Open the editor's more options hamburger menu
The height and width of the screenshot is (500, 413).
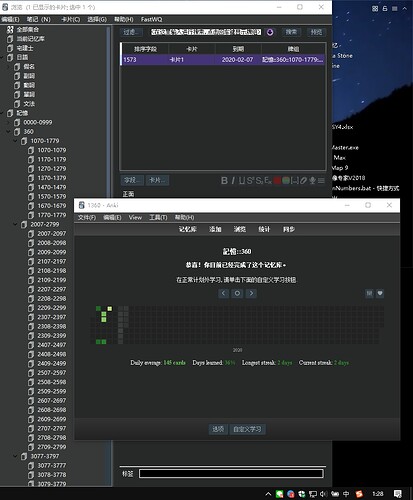point(321,180)
